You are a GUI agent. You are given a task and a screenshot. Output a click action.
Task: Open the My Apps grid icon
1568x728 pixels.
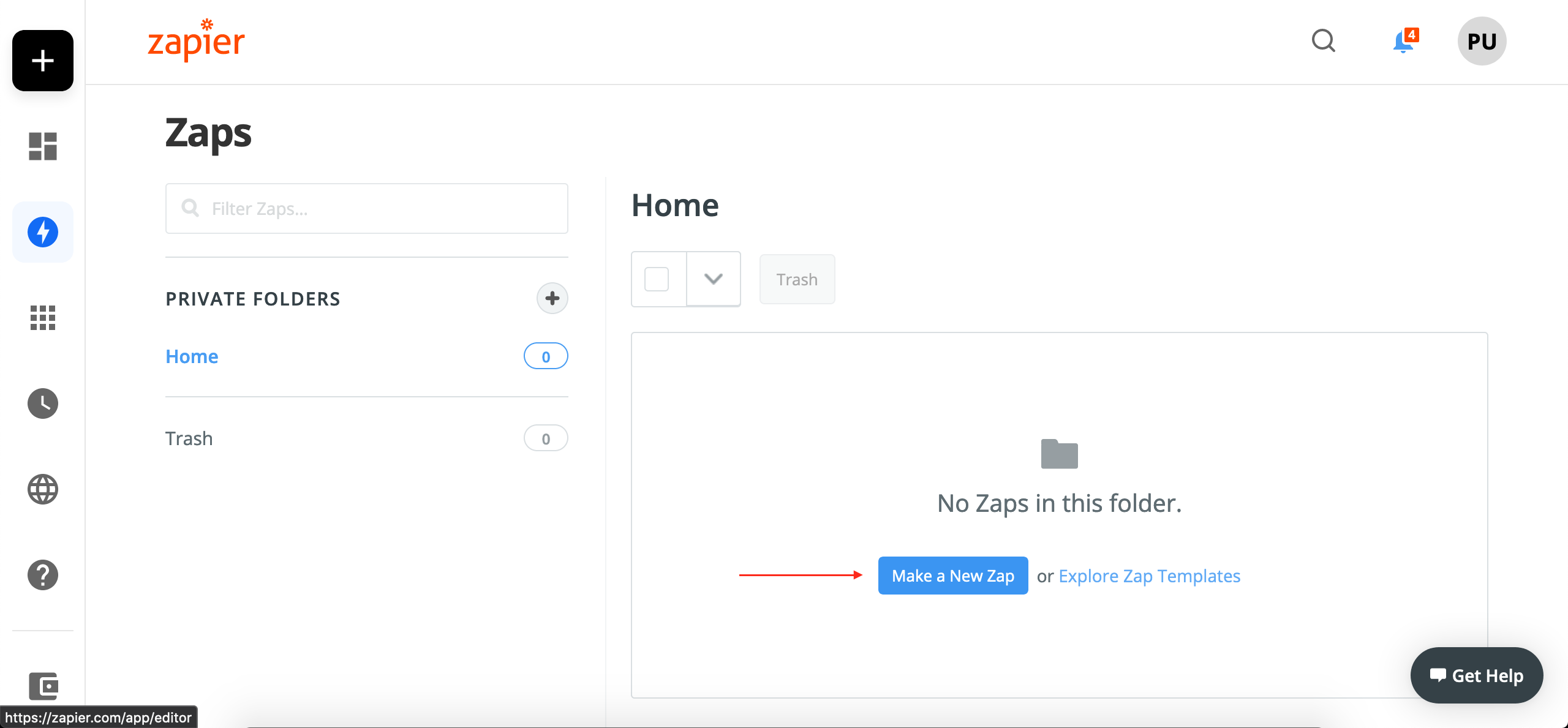point(42,318)
